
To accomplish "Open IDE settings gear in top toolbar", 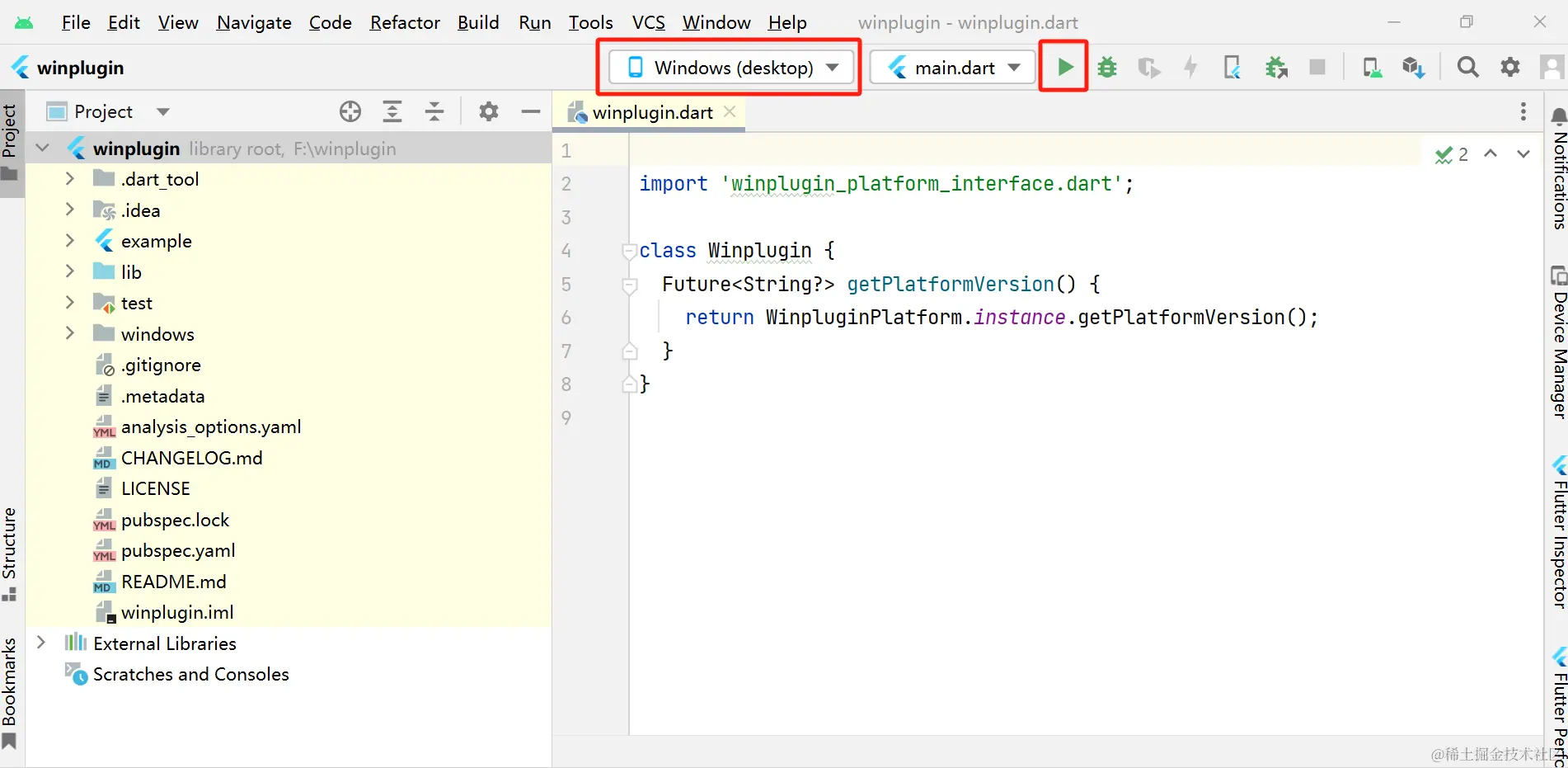I will [x=1509, y=67].
